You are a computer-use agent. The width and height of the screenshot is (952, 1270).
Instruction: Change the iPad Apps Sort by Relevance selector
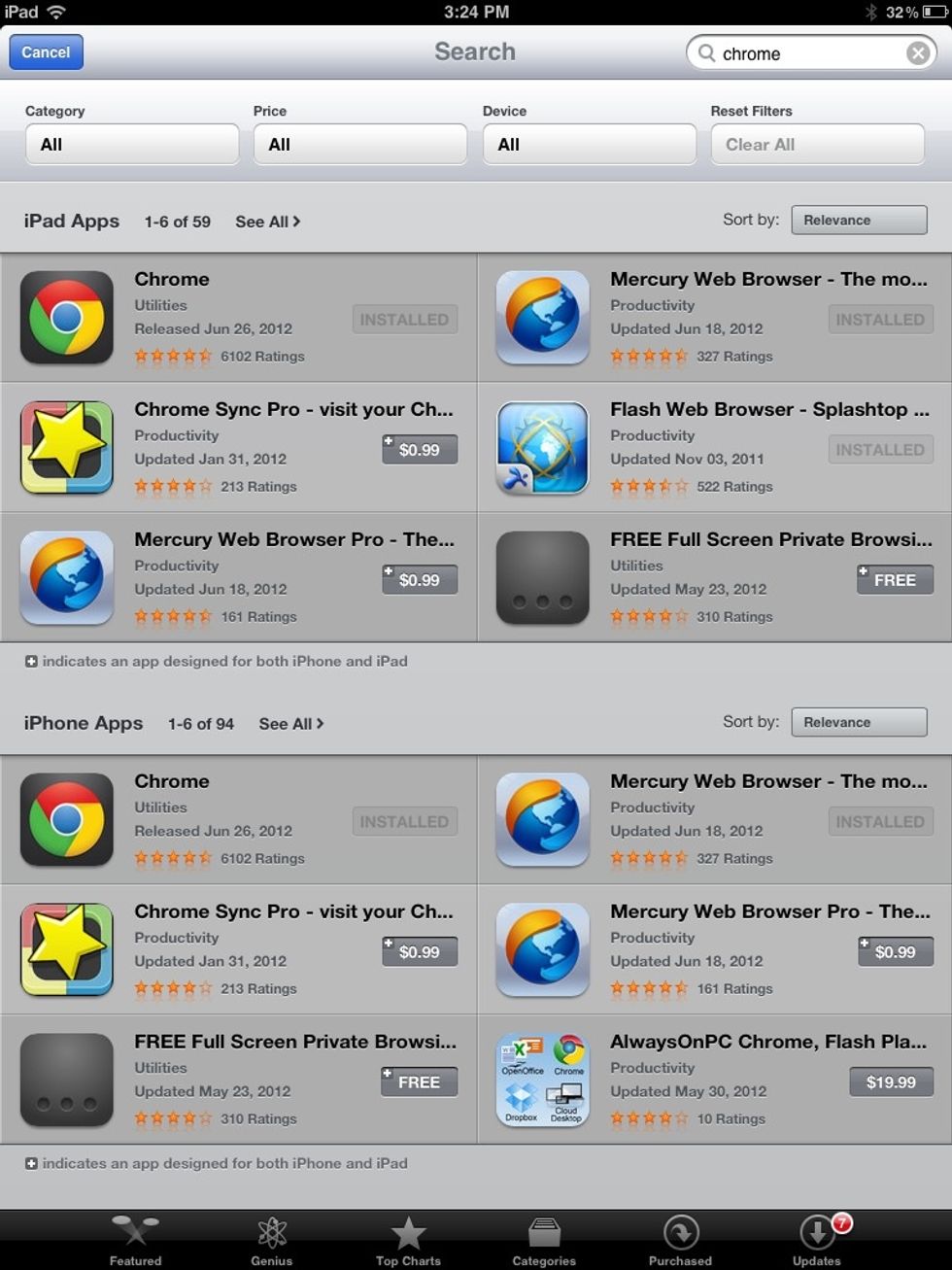859,220
